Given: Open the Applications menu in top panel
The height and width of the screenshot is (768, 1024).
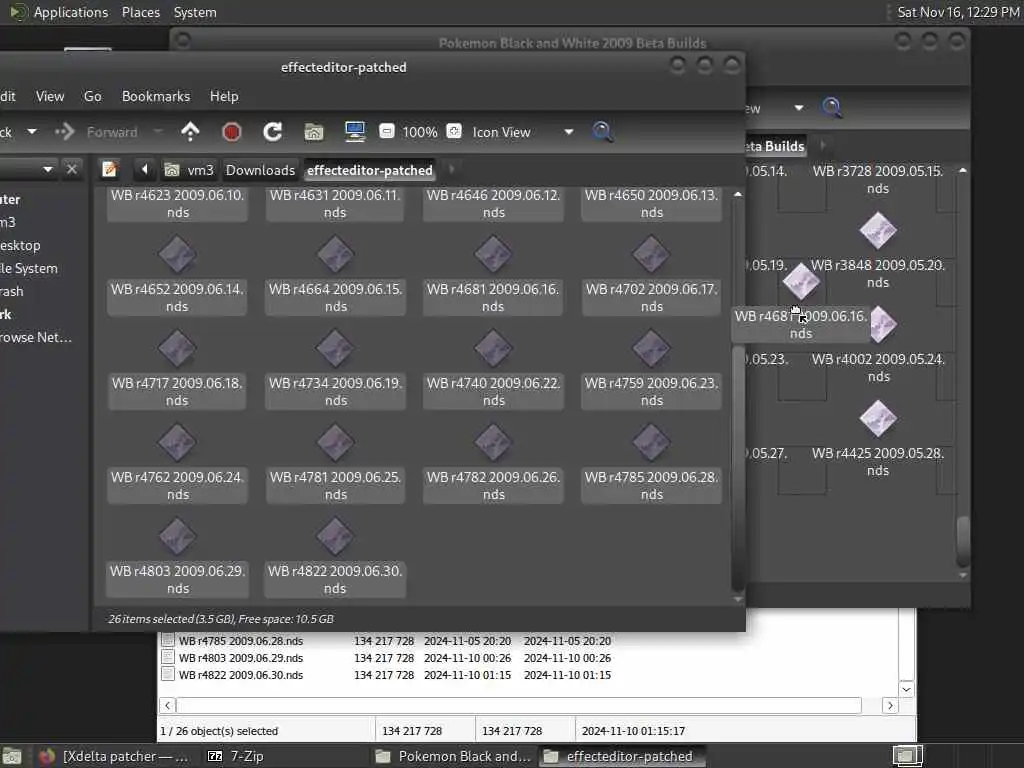Looking at the screenshot, I should coord(59,12).
